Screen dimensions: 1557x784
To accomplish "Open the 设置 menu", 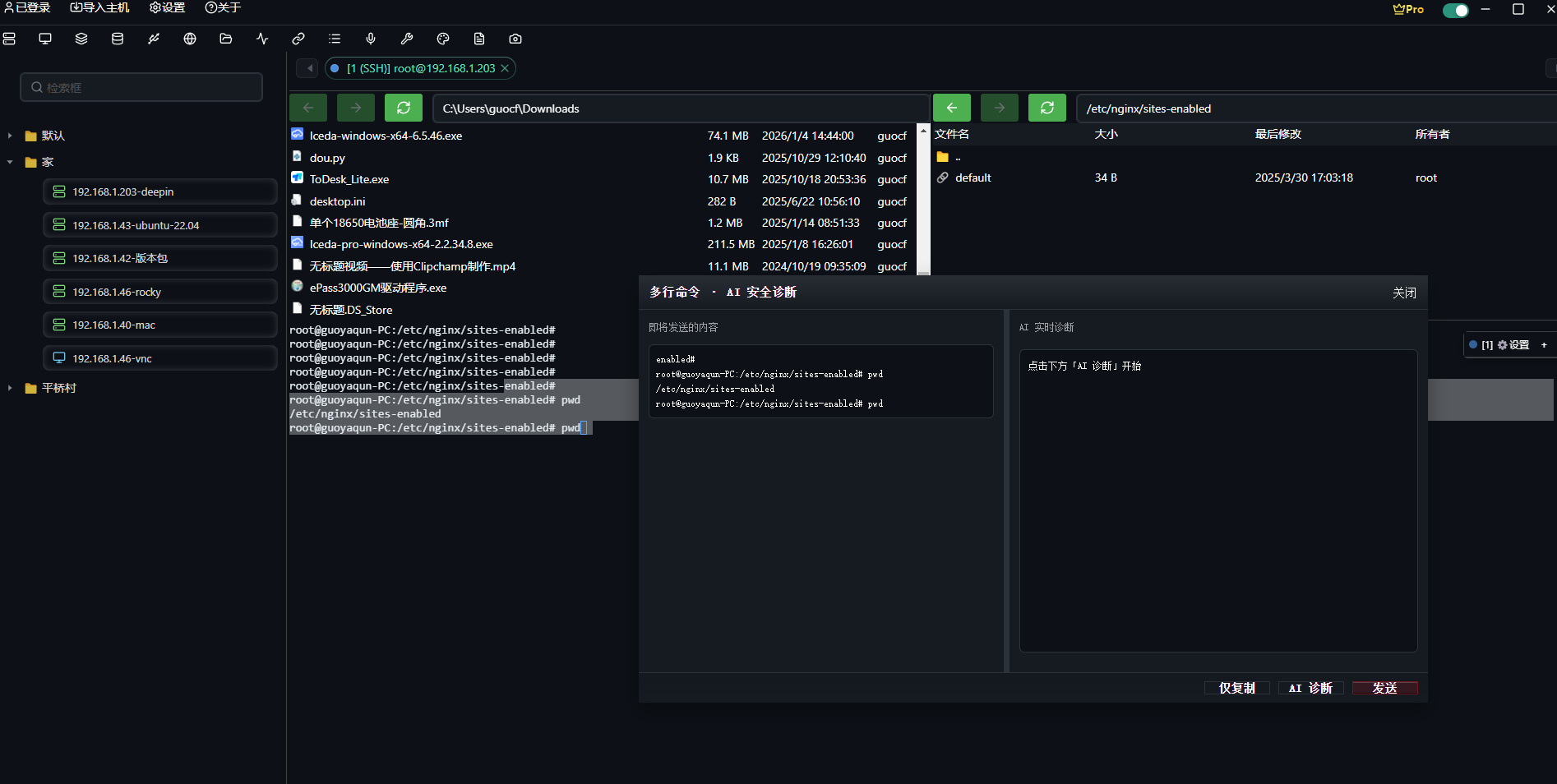I will click(x=167, y=7).
